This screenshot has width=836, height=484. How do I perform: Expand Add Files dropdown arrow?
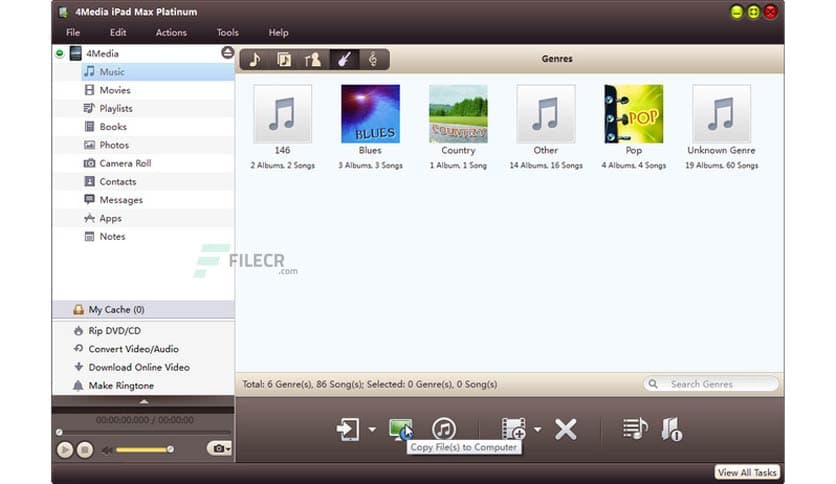coord(538,429)
